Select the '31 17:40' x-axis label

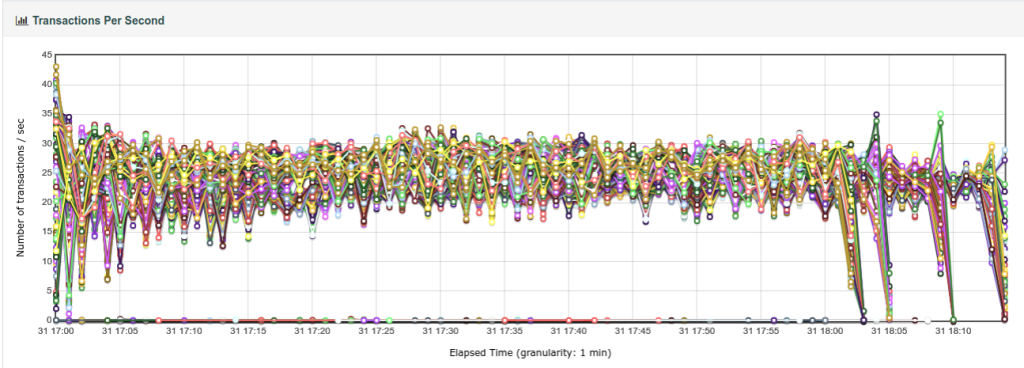pyautogui.click(x=568, y=331)
